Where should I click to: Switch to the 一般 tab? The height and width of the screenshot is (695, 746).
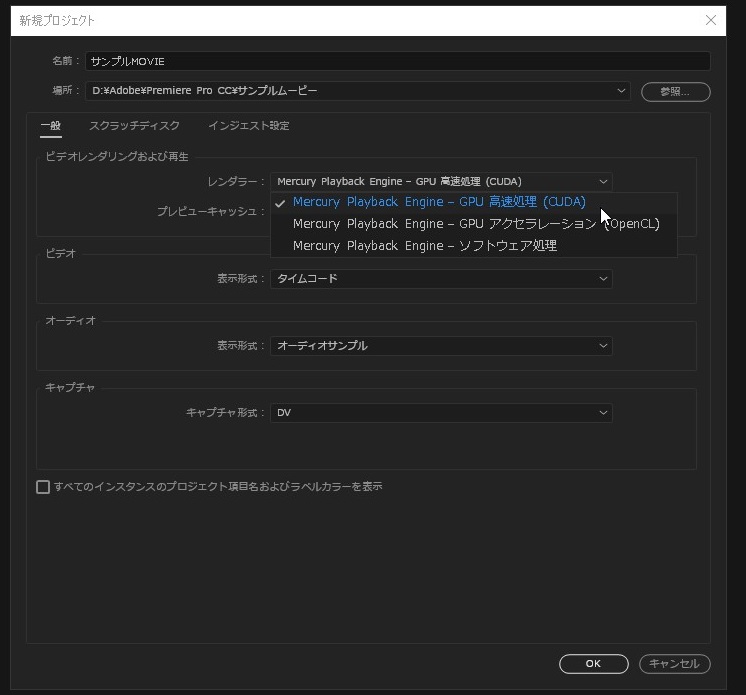tap(50, 126)
